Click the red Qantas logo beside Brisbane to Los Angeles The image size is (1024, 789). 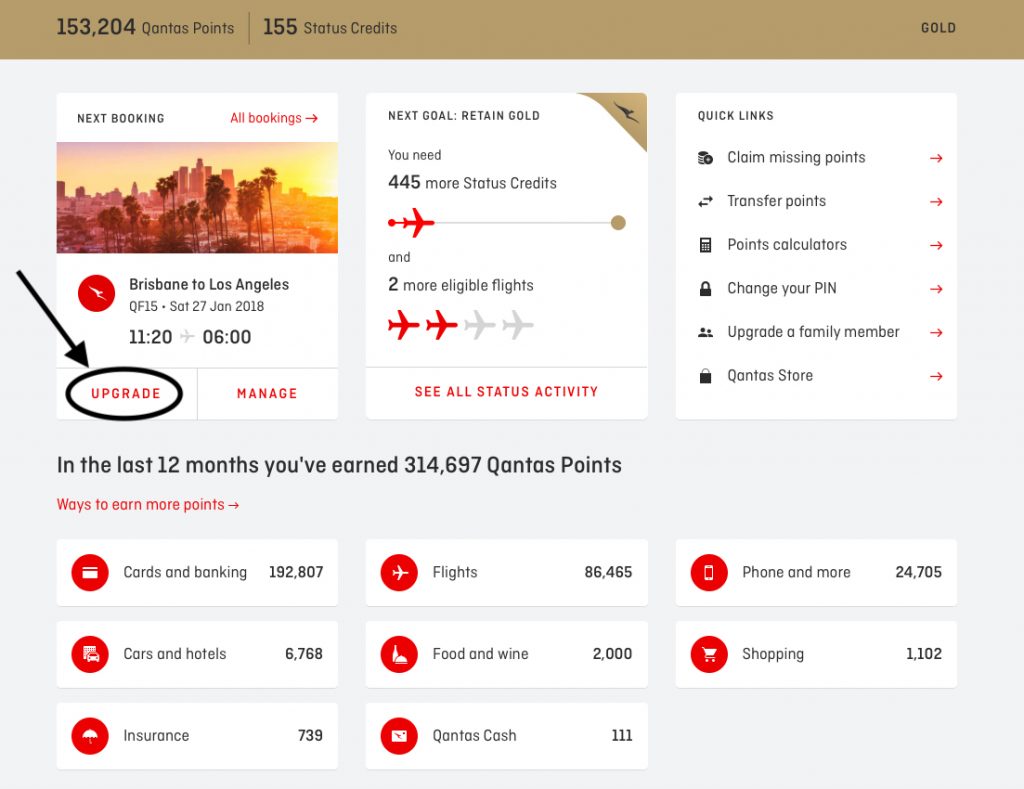[x=97, y=293]
